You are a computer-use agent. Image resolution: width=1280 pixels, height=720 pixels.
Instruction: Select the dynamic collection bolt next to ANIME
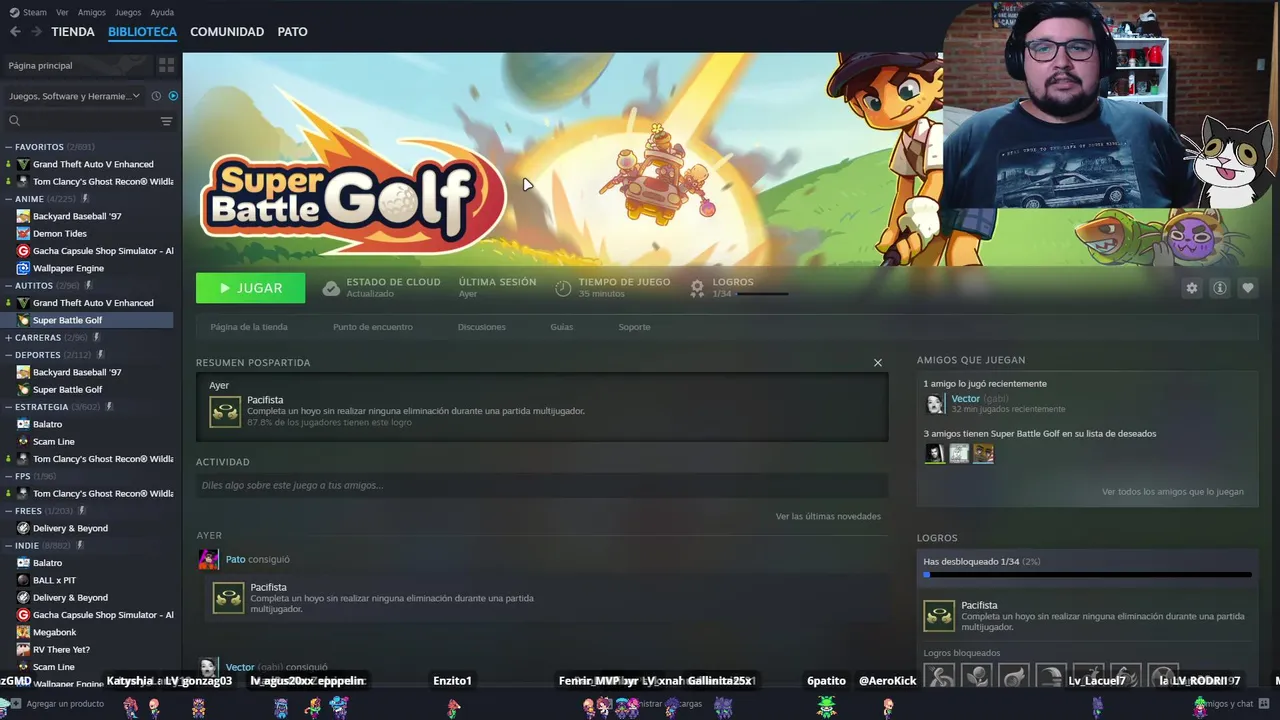(86, 199)
